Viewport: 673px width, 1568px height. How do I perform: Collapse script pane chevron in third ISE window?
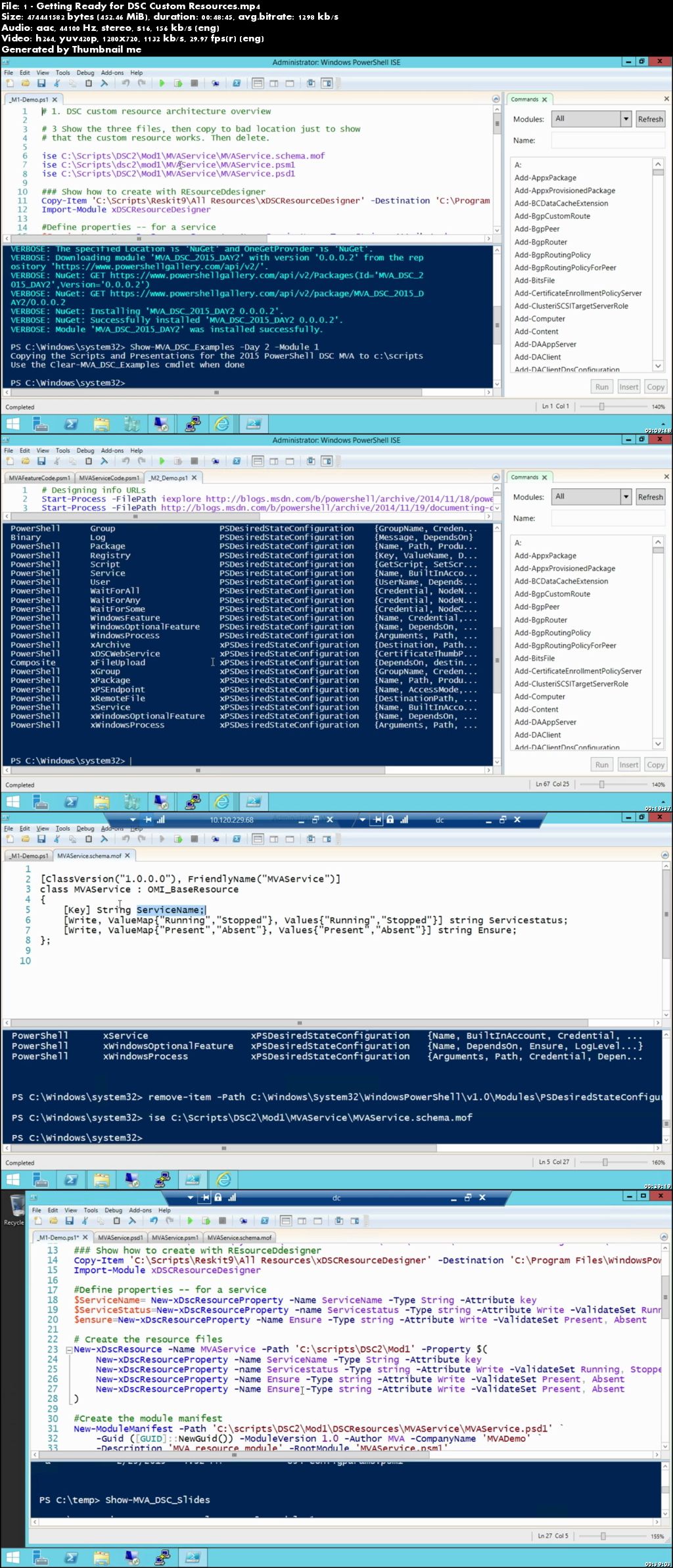[x=665, y=855]
